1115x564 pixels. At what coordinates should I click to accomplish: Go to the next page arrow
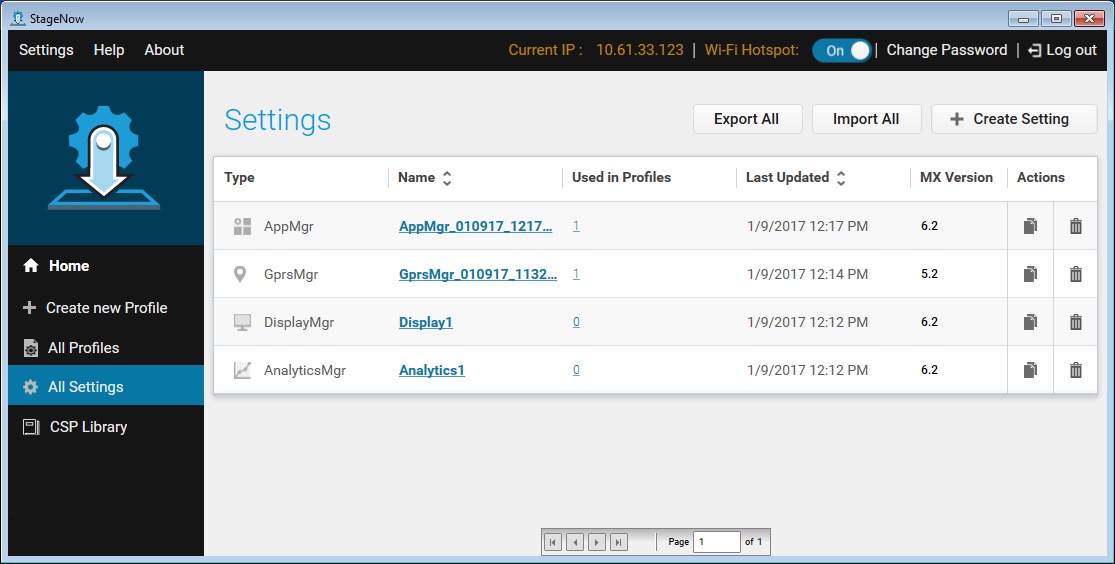pos(597,542)
